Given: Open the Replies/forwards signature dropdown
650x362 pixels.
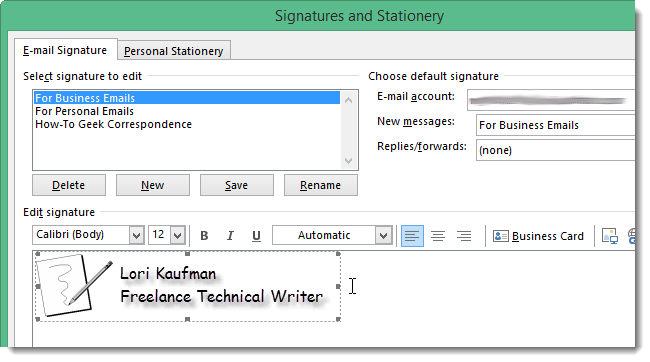Looking at the screenshot, I should pyautogui.click(x=555, y=150).
